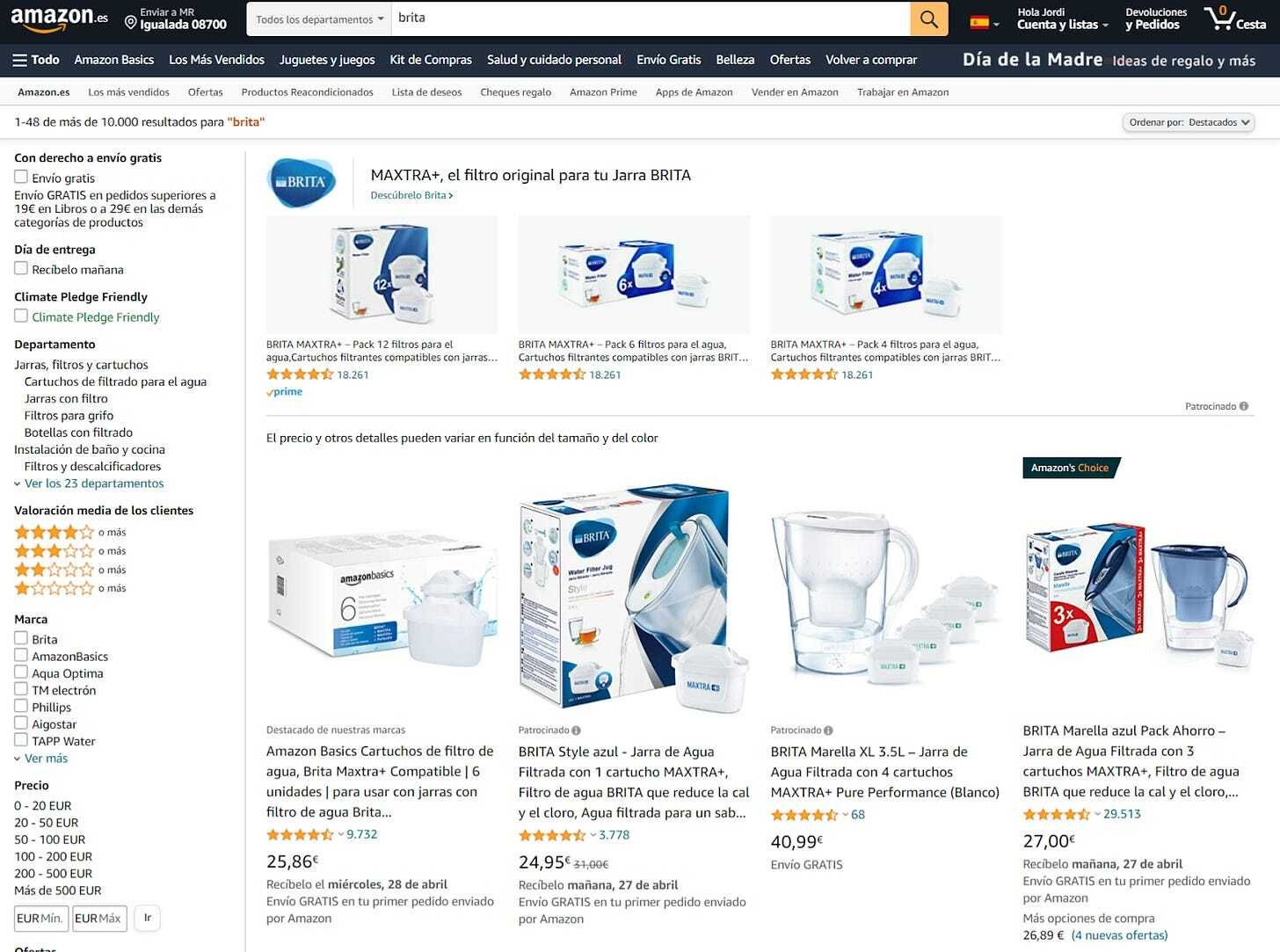Open the Todo hamburger menu
The image size is (1280, 952).
[36, 60]
